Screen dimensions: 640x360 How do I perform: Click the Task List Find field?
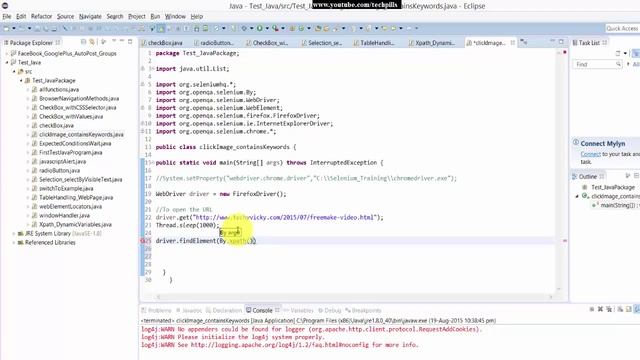pyautogui.click(x=597, y=64)
